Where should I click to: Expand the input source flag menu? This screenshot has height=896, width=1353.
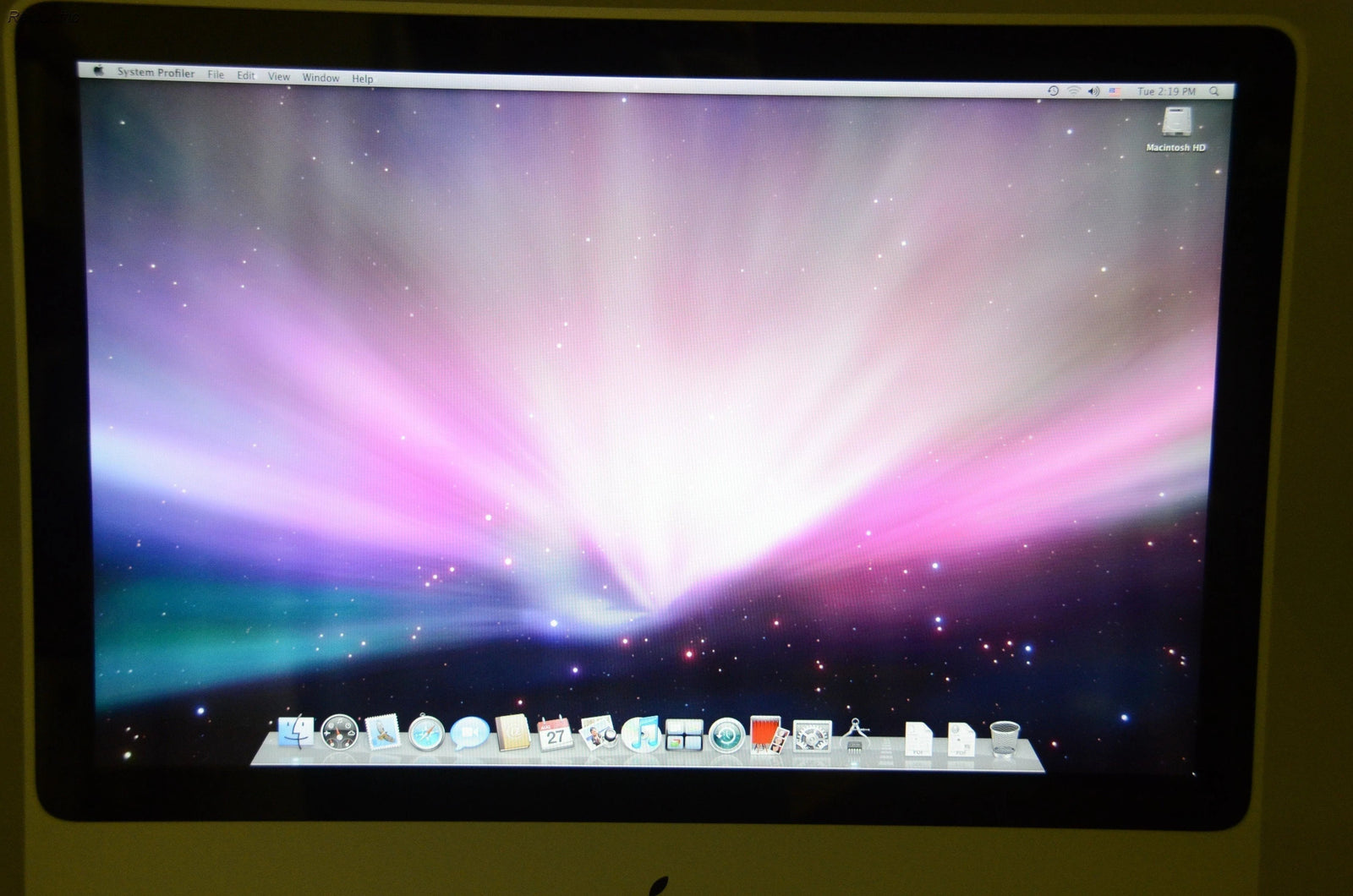1115,90
